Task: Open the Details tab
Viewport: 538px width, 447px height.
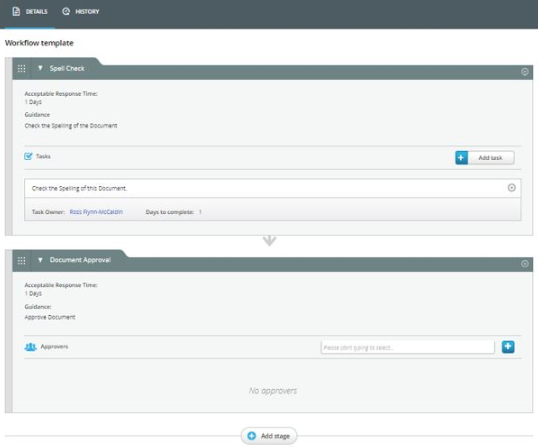Action: (30, 12)
